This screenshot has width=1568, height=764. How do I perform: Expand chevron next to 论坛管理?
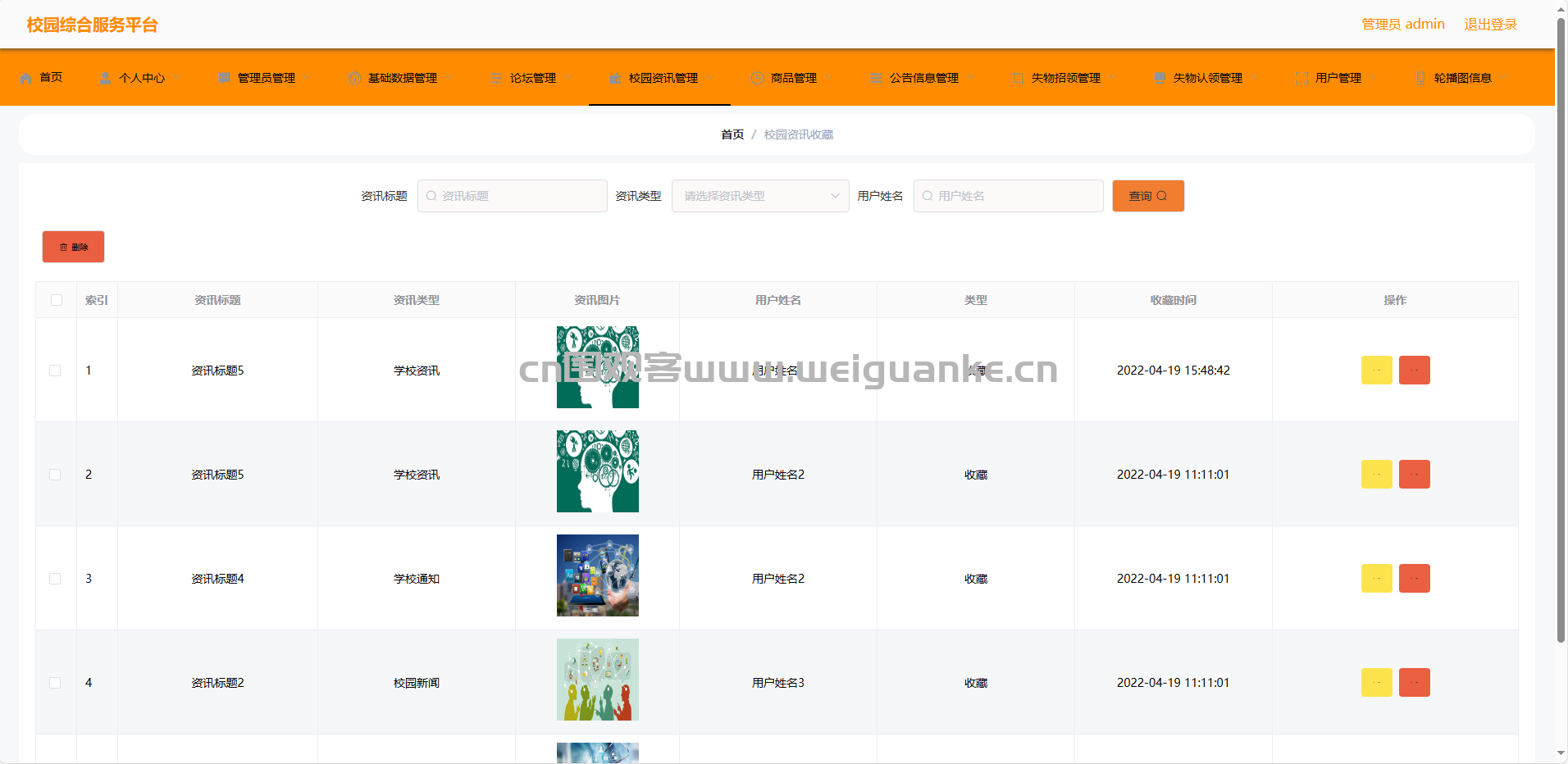coord(567,78)
